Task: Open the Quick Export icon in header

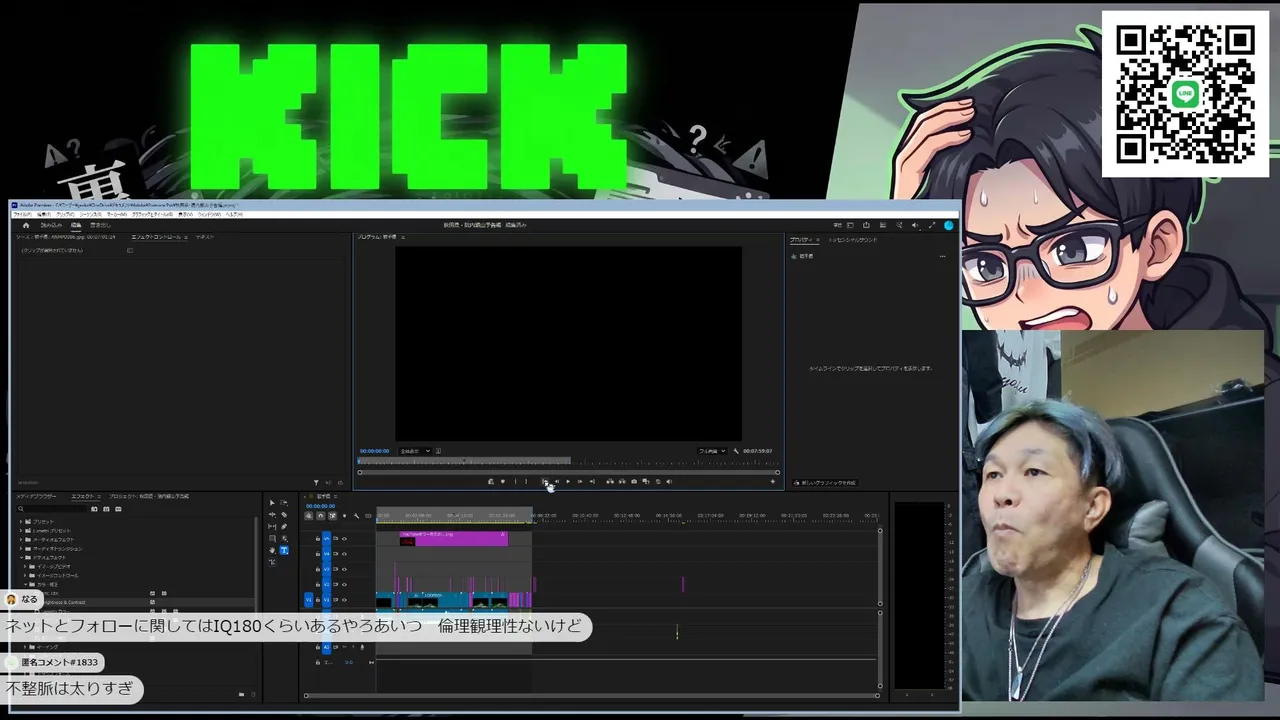Action: tap(866, 225)
